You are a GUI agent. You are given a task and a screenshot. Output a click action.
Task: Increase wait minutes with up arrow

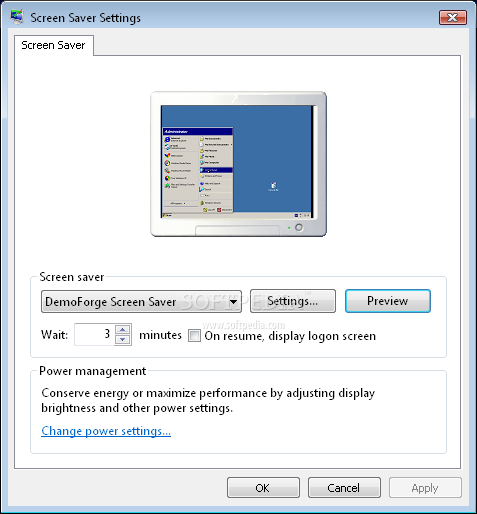(123, 329)
